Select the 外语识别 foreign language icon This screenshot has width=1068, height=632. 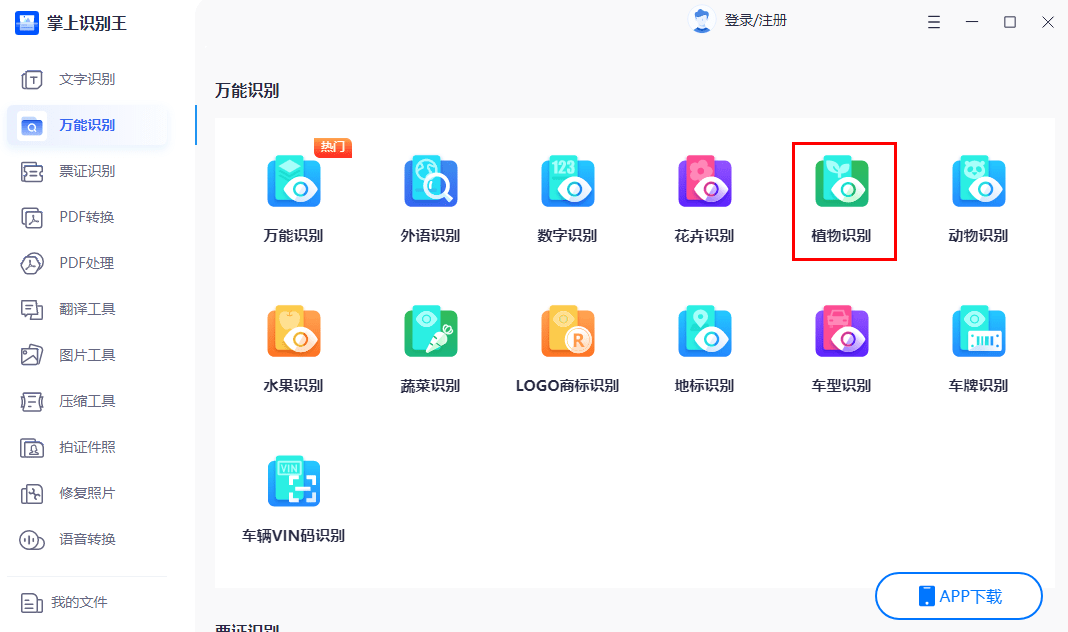(x=430, y=183)
